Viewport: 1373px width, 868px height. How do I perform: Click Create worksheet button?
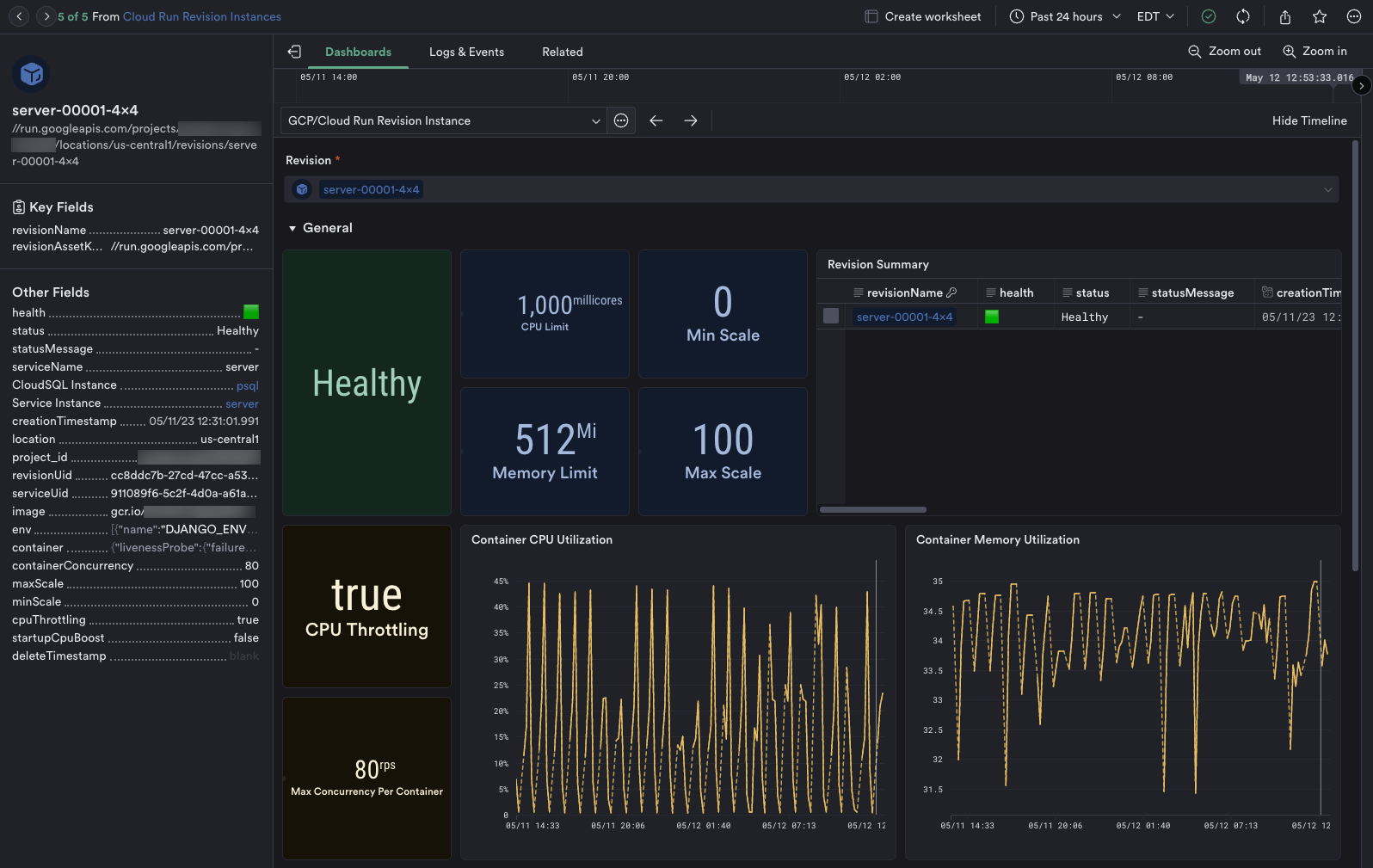point(922,16)
